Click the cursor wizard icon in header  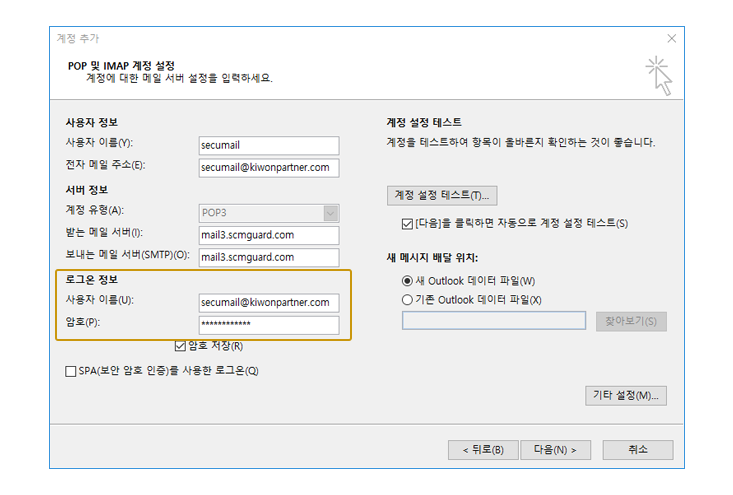coord(658,76)
